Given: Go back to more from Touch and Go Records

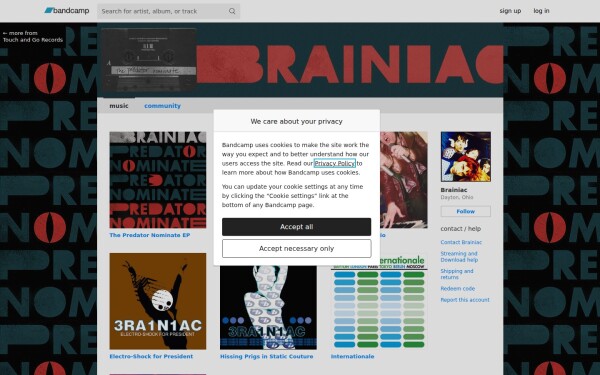Looking at the screenshot, I should (x=33, y=36).
